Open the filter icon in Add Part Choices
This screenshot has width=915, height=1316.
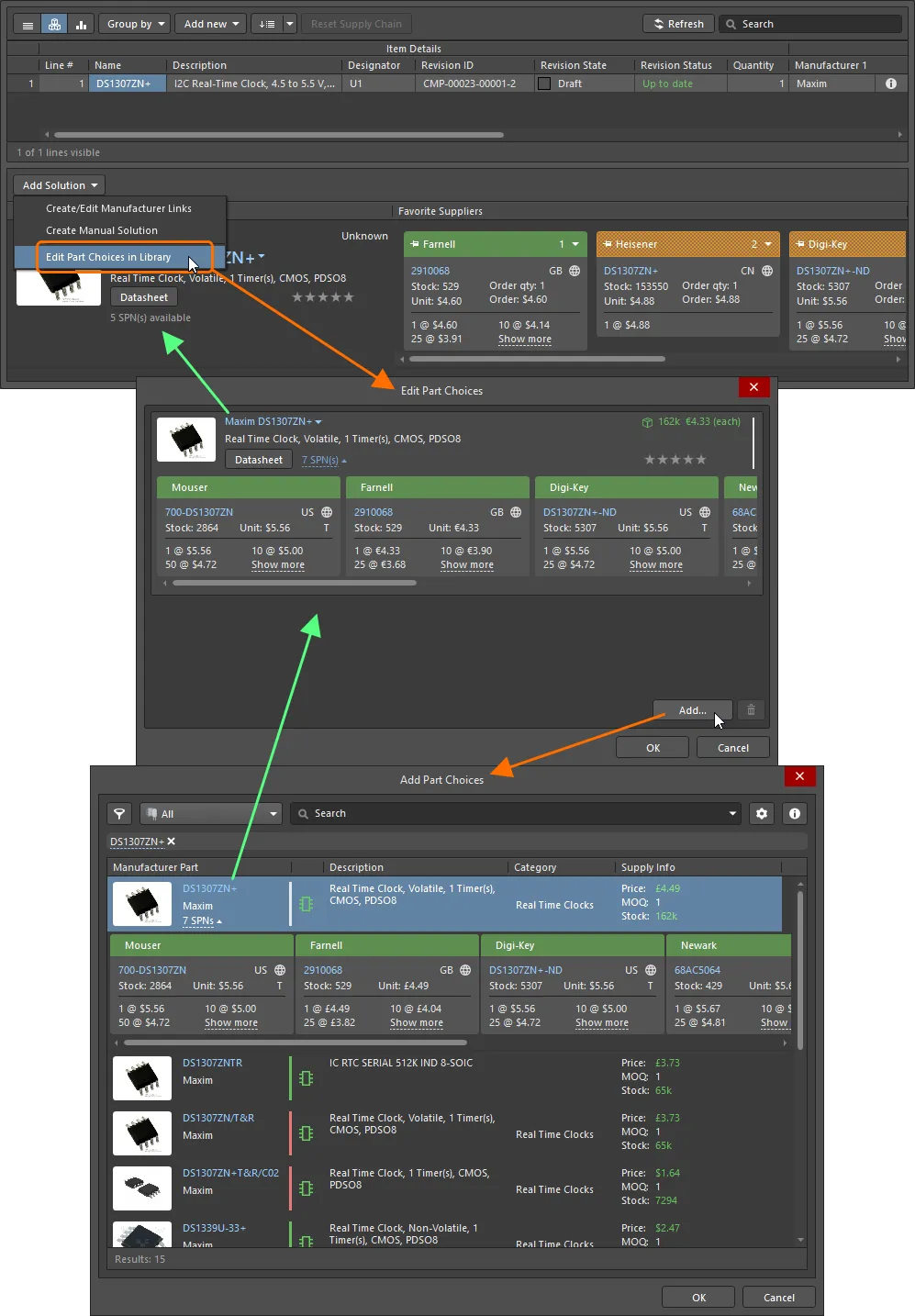(118, 813)
